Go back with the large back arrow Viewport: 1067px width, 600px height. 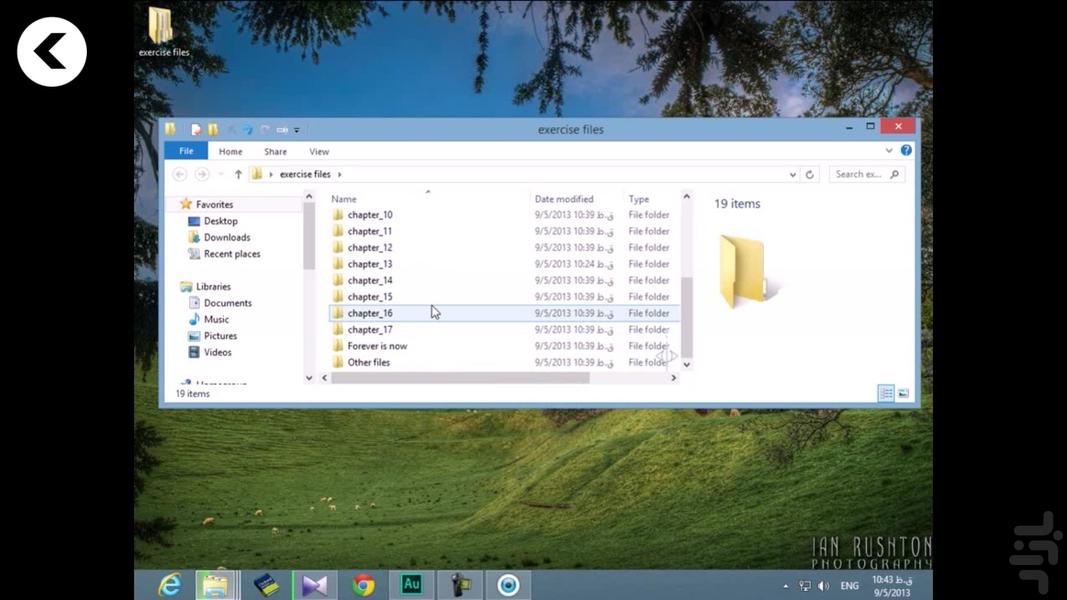coord(52,52)
